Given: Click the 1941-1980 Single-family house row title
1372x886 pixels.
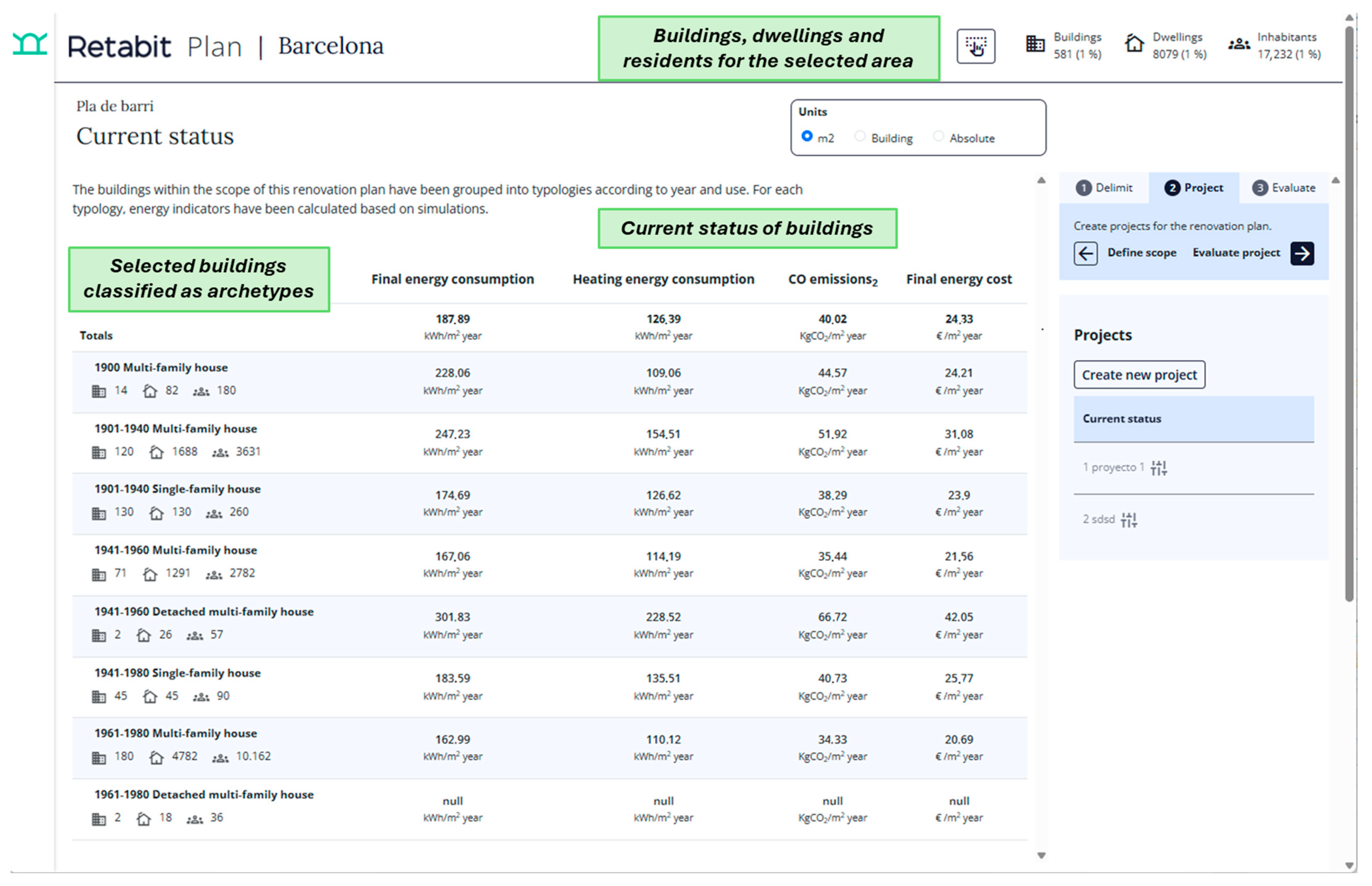Looking at the screenshot, I should tap(177, 673).
